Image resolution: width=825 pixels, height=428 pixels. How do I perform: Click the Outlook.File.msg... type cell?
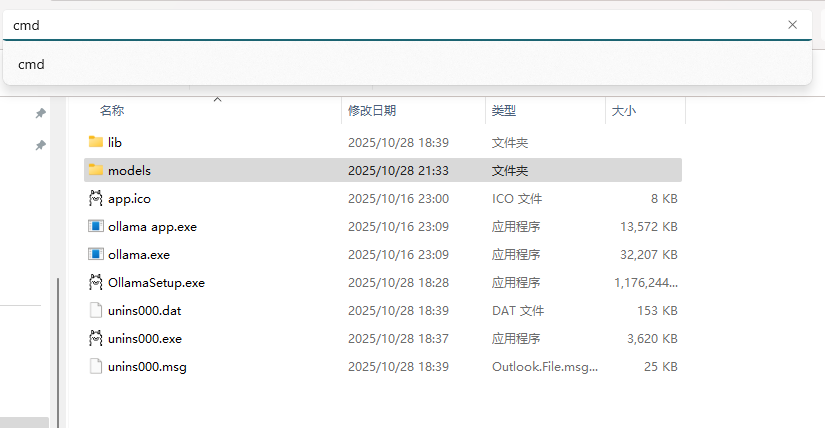coord(545,366)
